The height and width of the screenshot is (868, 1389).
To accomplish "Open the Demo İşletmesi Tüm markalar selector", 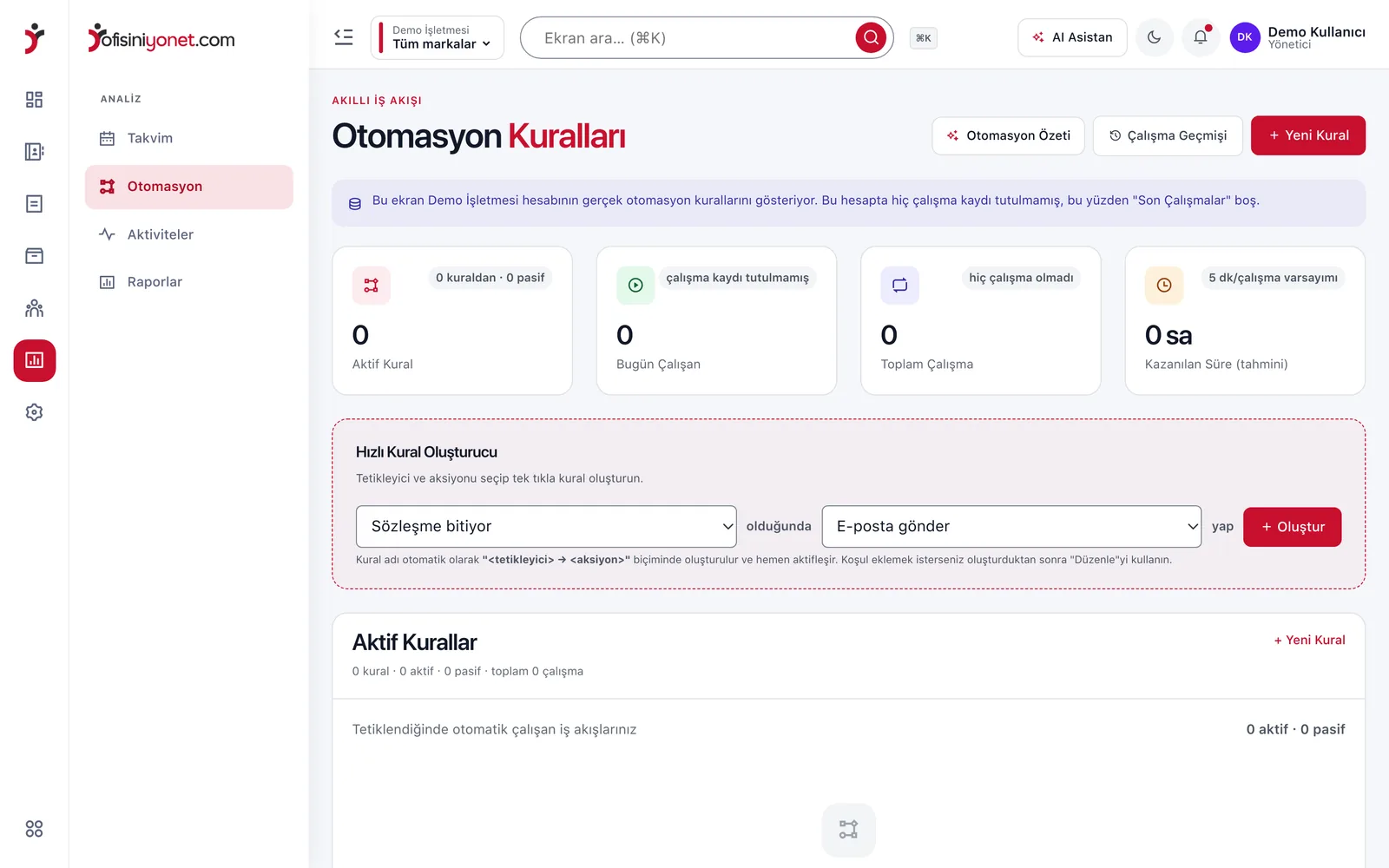I will tap(438, 37).
